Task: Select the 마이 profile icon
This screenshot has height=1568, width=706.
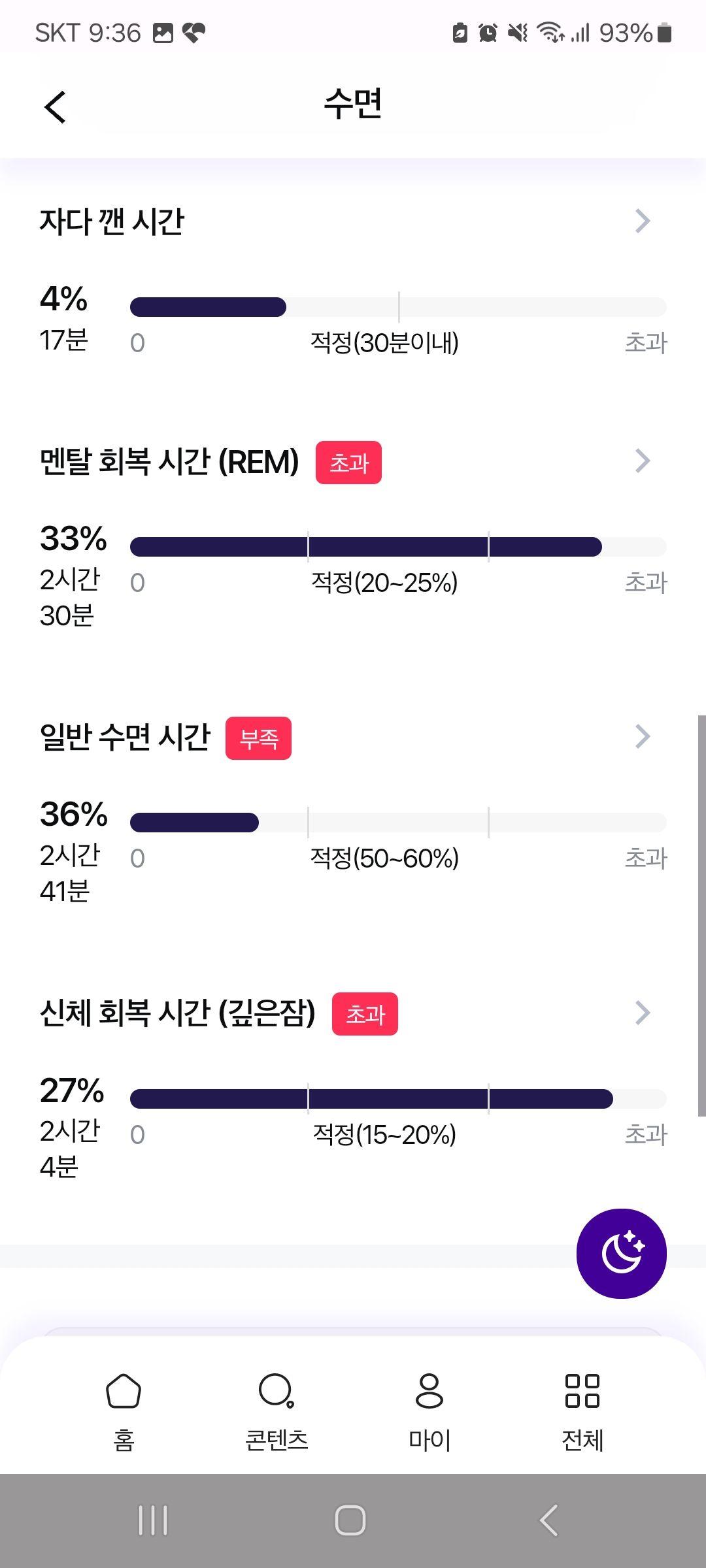Action: [429, 1390]
